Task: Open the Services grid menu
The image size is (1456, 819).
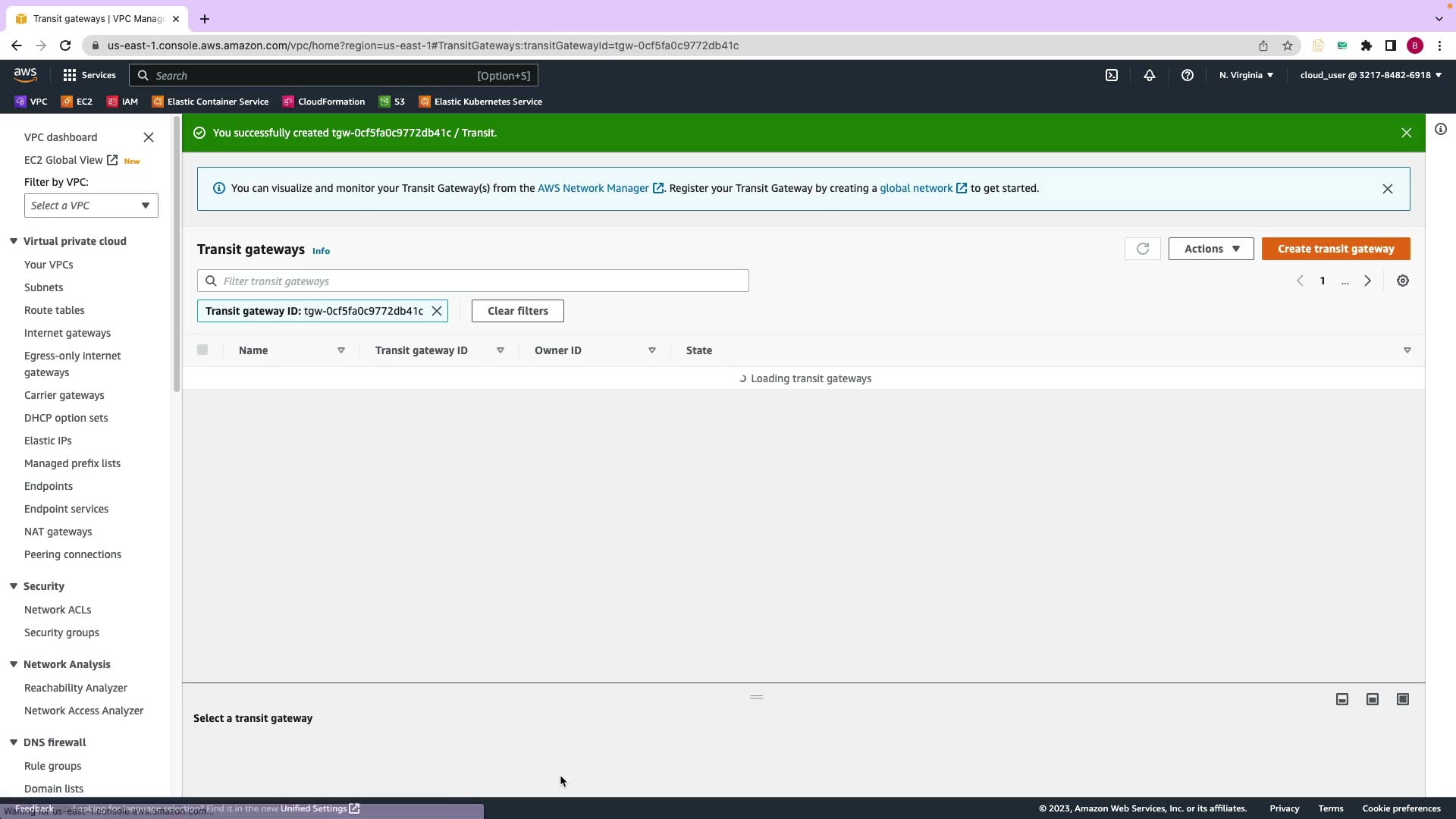Action: [89, 75]
